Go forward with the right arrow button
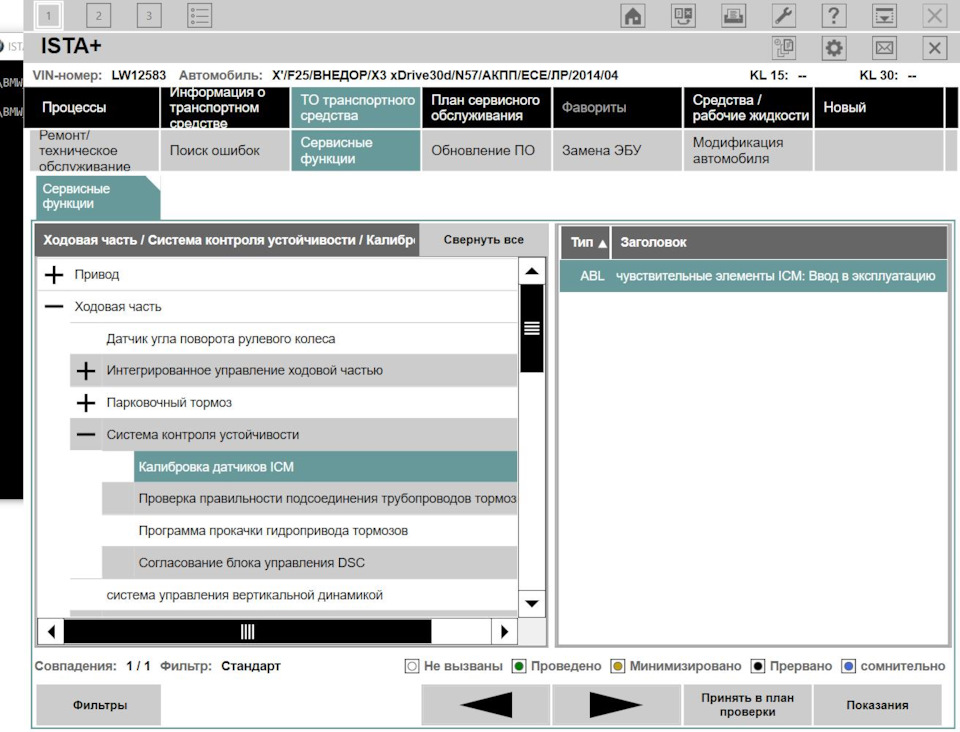 (x=616, y=705)
